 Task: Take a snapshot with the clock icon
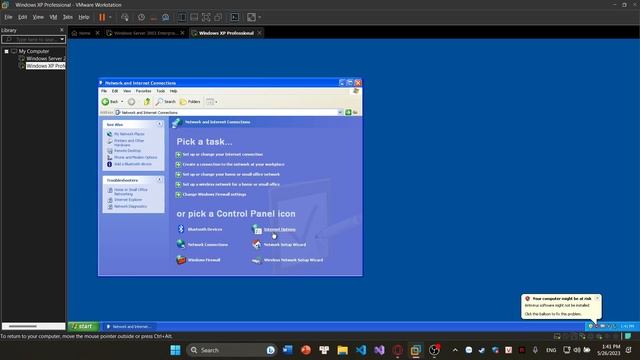tap(141, 17)
